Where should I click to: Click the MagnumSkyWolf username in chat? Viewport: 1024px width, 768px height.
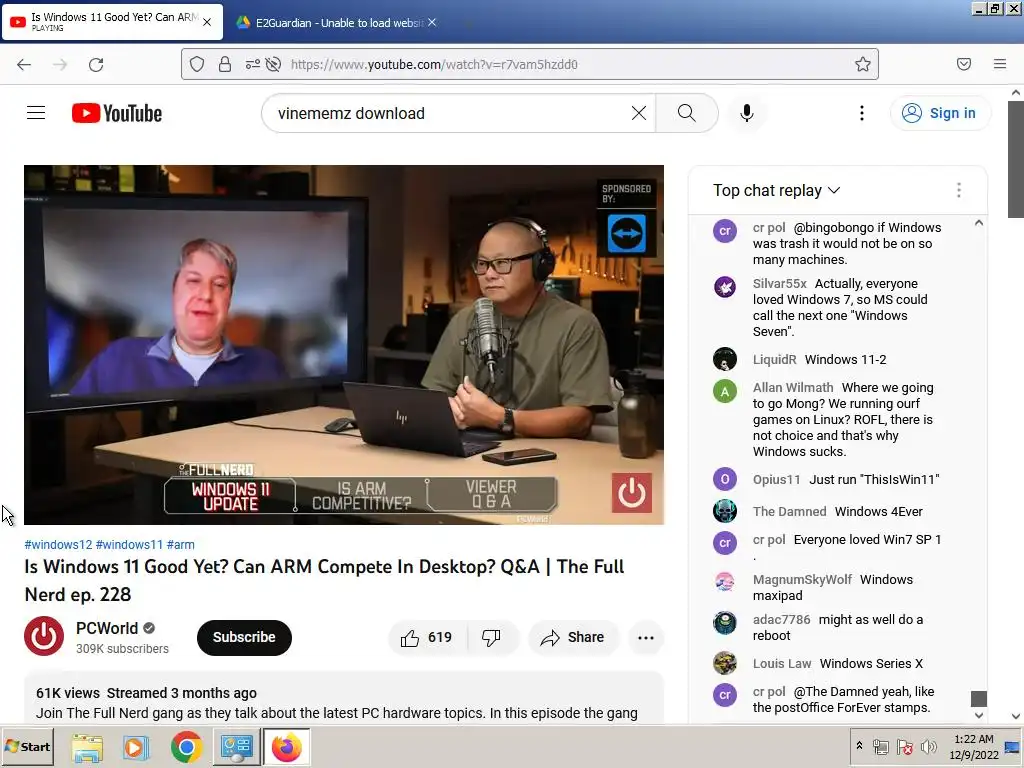pos(802,579)
